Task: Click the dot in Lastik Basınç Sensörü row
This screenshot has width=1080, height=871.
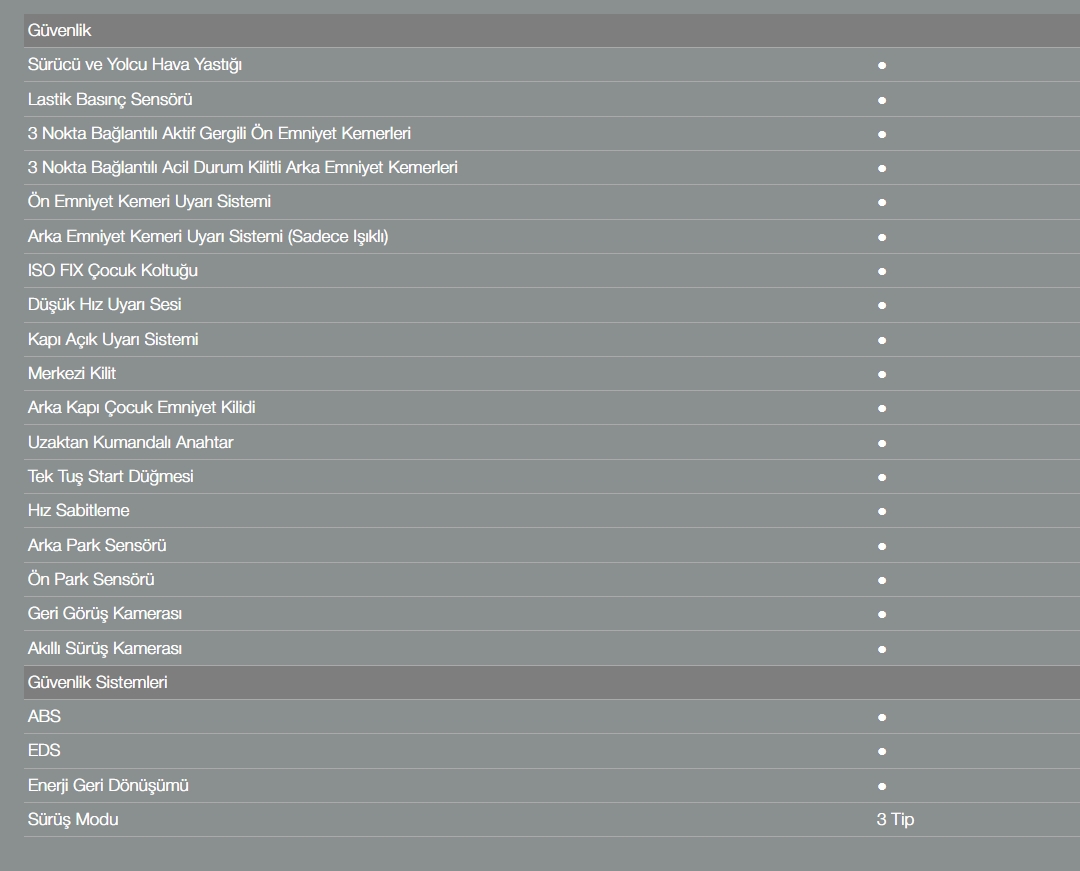Action: 882,101
